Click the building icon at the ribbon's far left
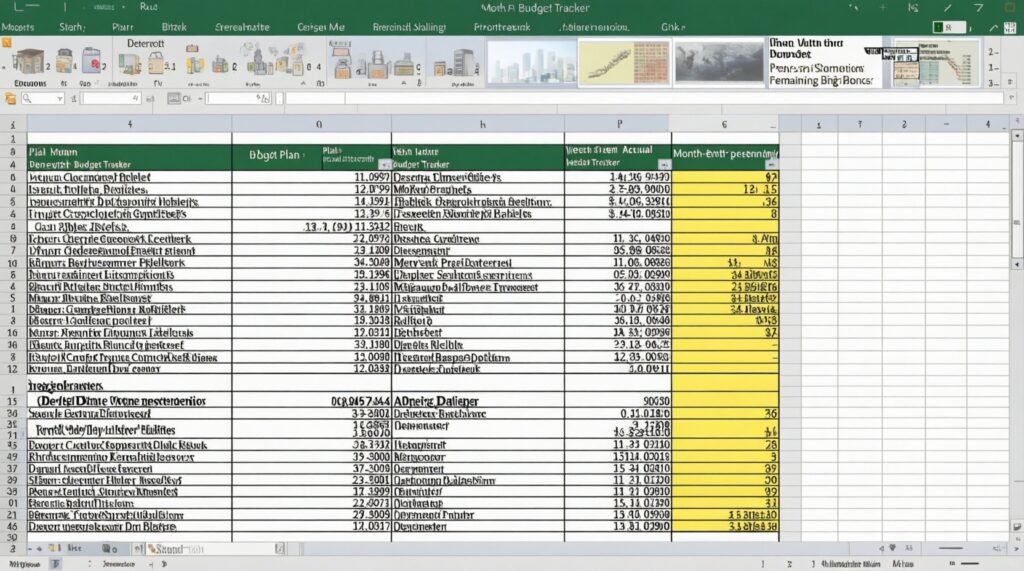1024x571 pixels. [x=28, y=62]
